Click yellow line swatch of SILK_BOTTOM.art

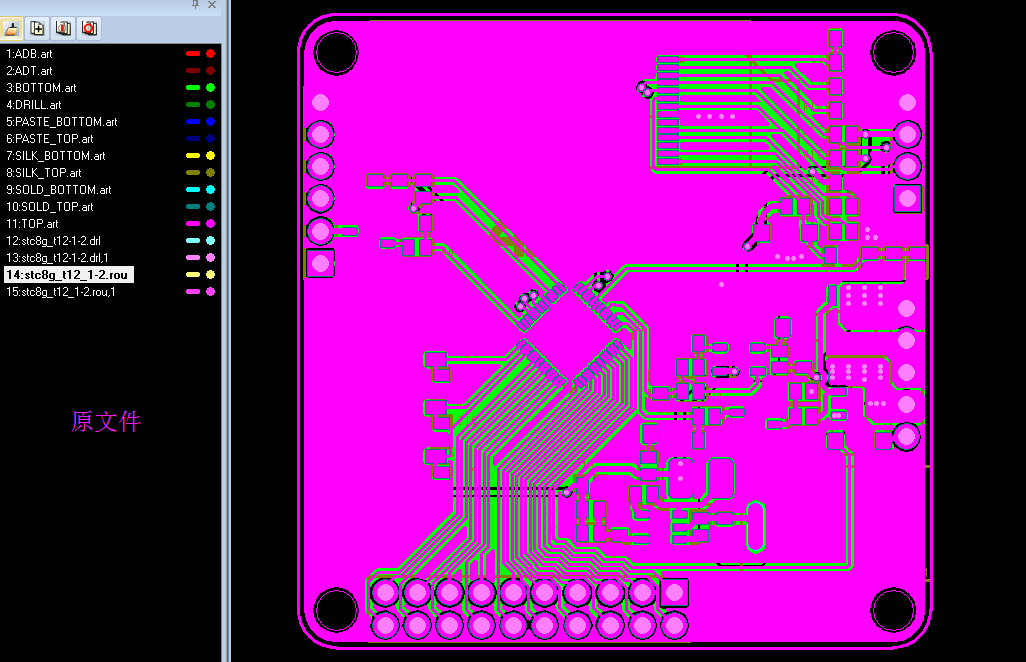[193, 156]
